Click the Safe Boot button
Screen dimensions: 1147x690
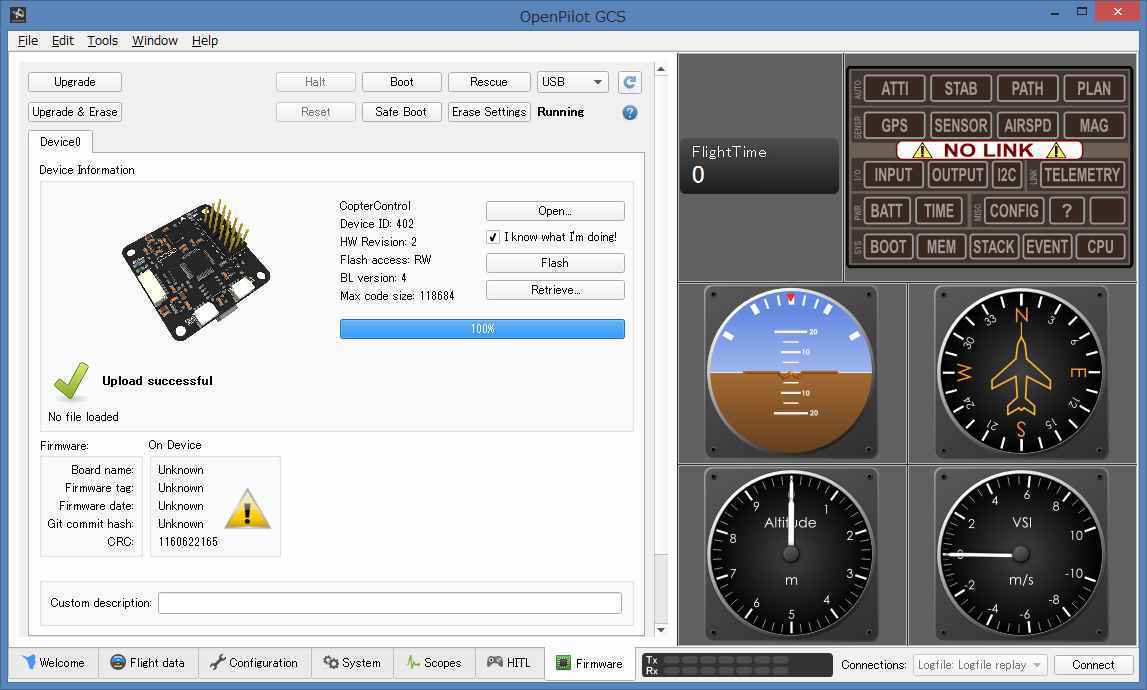401,112
